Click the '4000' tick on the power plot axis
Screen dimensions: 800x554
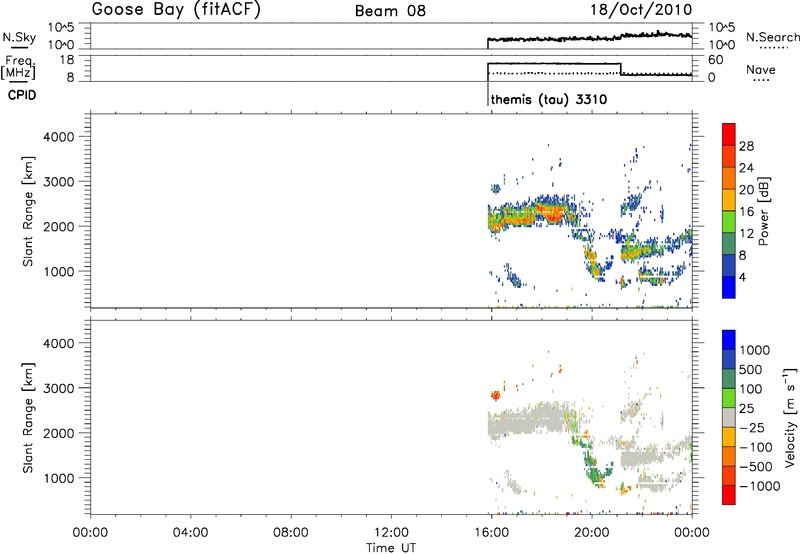tap(58, 137)
